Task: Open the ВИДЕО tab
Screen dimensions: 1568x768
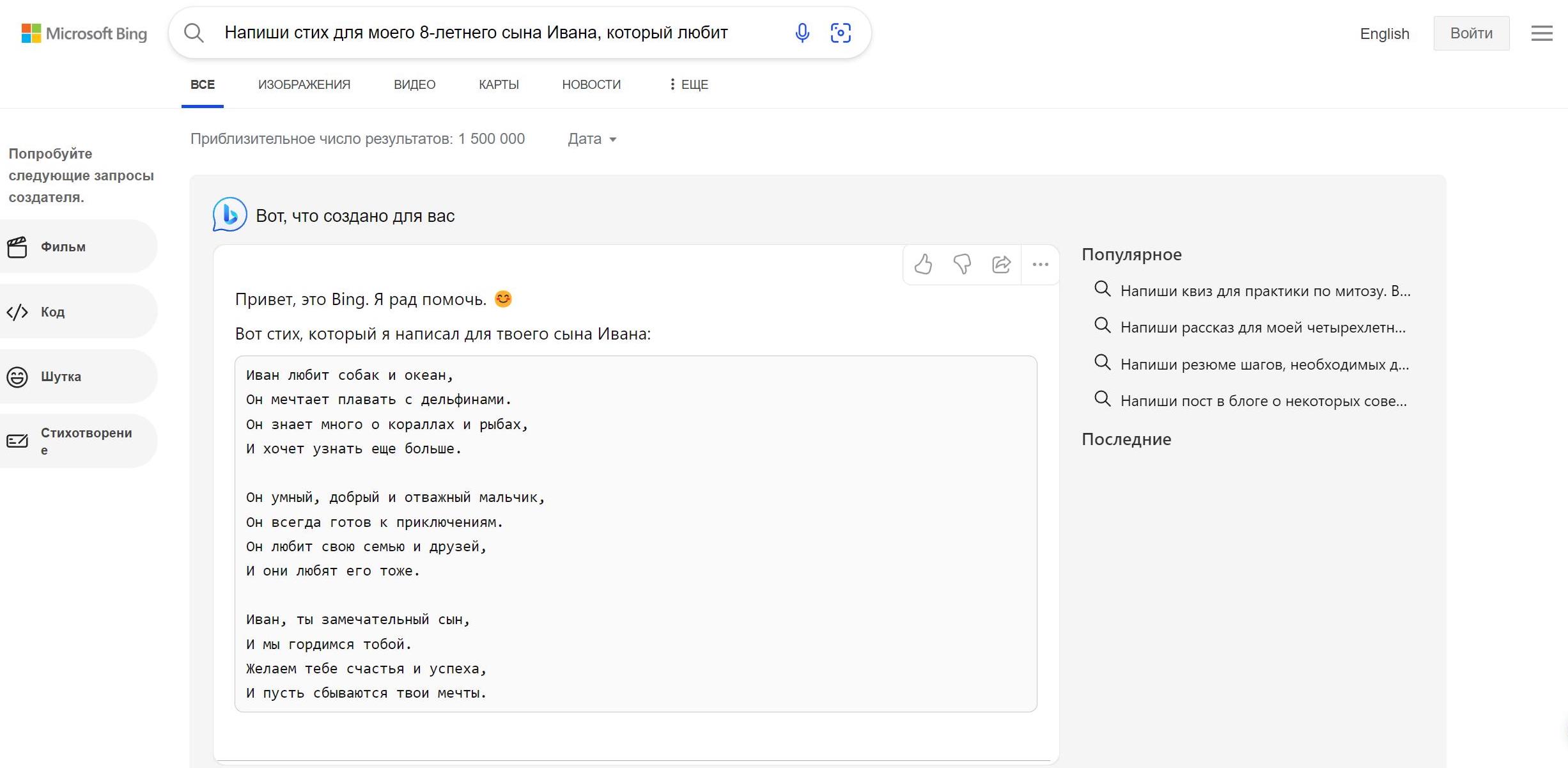Action: tap(414, 84)
